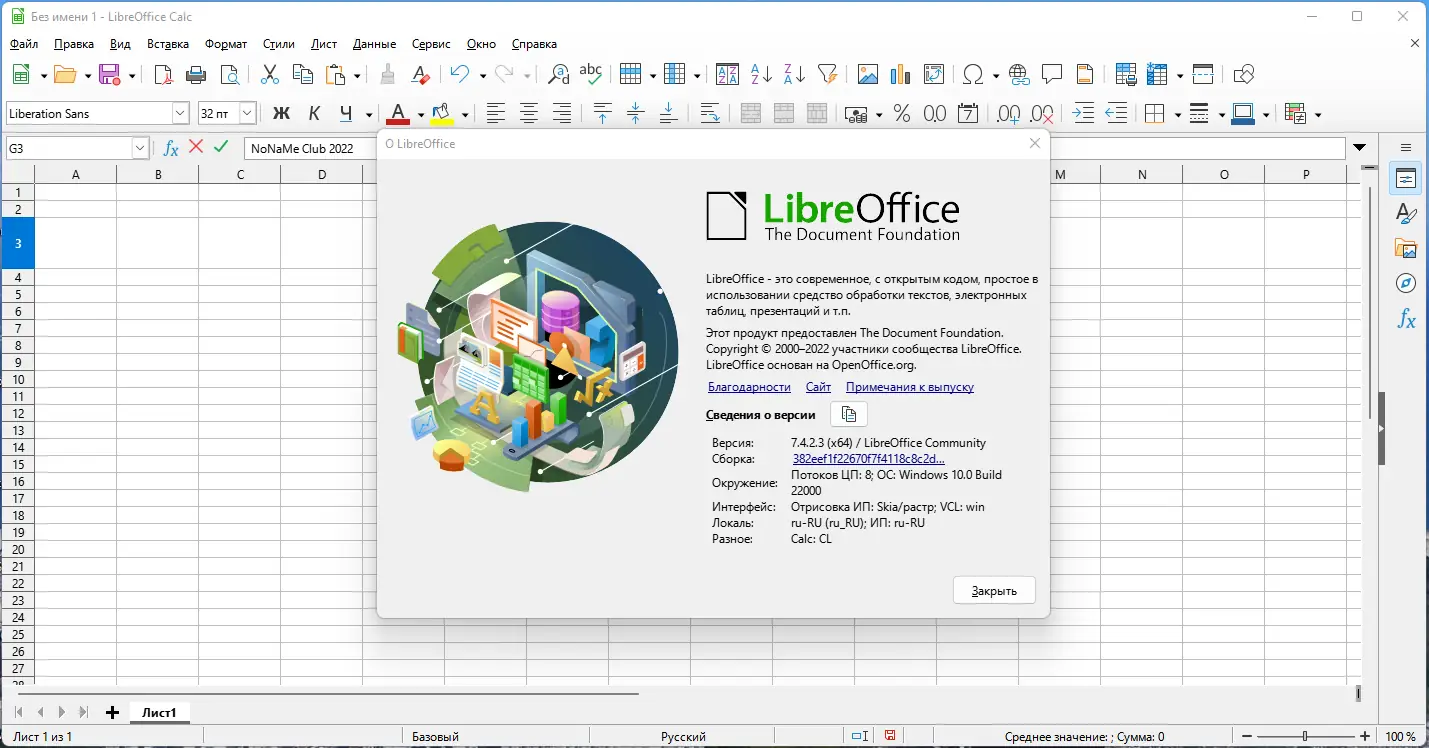Image resolution: width=1429 pixels, height=748 pixels.
Task: Save the document with floppy icon
Action: [x=109, y=74]
